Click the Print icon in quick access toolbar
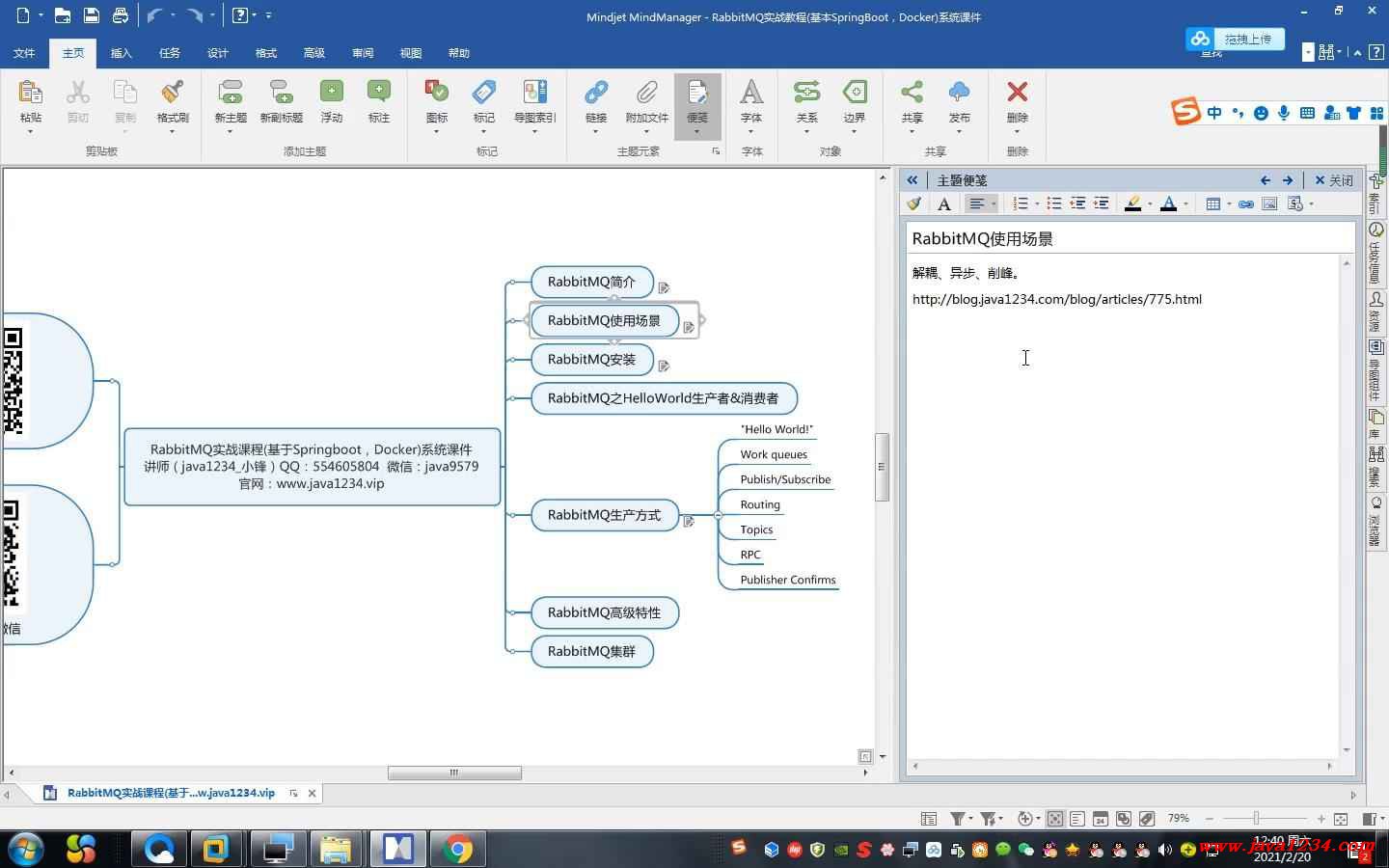The width and height of the screenshot is (1389, 868). coord(120,15)
